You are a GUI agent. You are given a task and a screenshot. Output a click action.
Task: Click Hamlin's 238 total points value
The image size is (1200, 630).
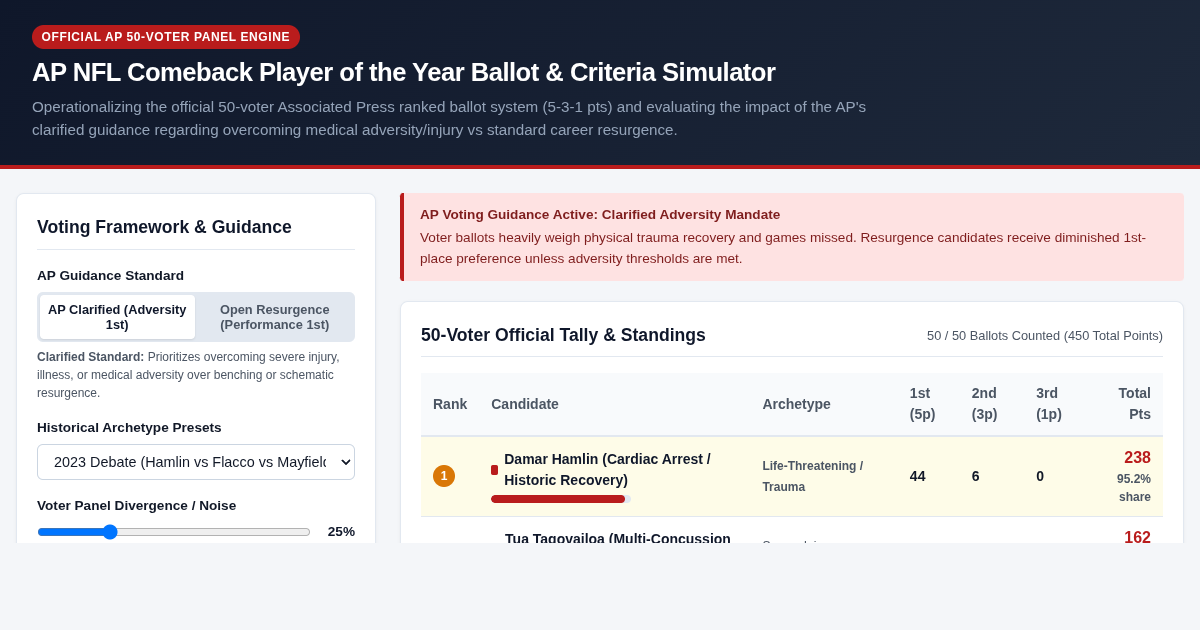[x=1137, y=458]
